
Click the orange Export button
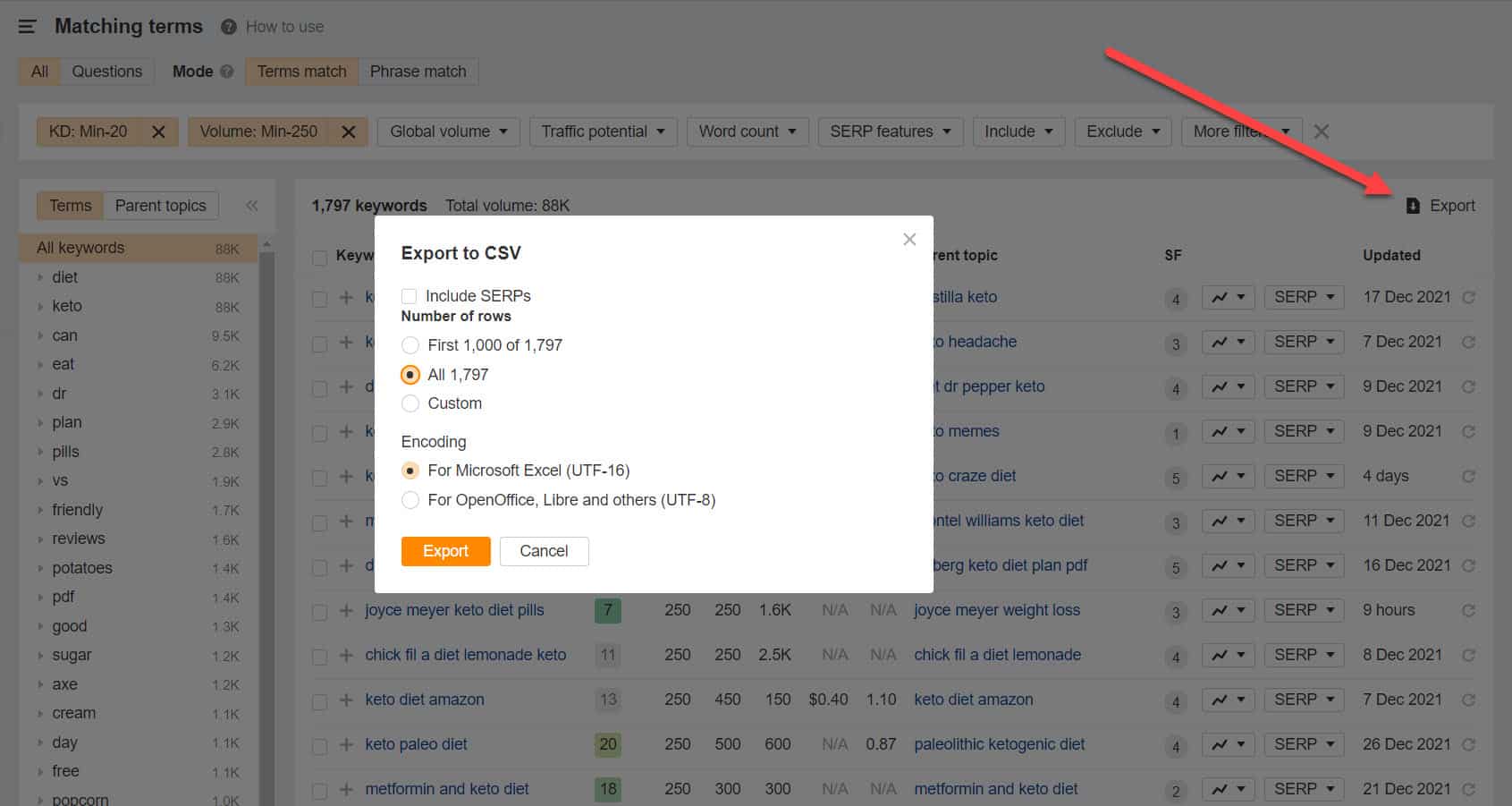(445, 551)
